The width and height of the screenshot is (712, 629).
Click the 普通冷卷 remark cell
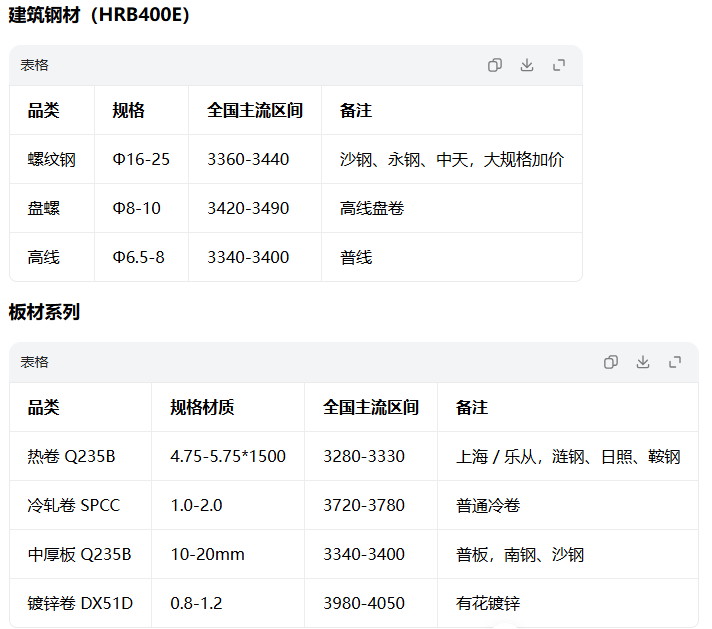point(568,505)
